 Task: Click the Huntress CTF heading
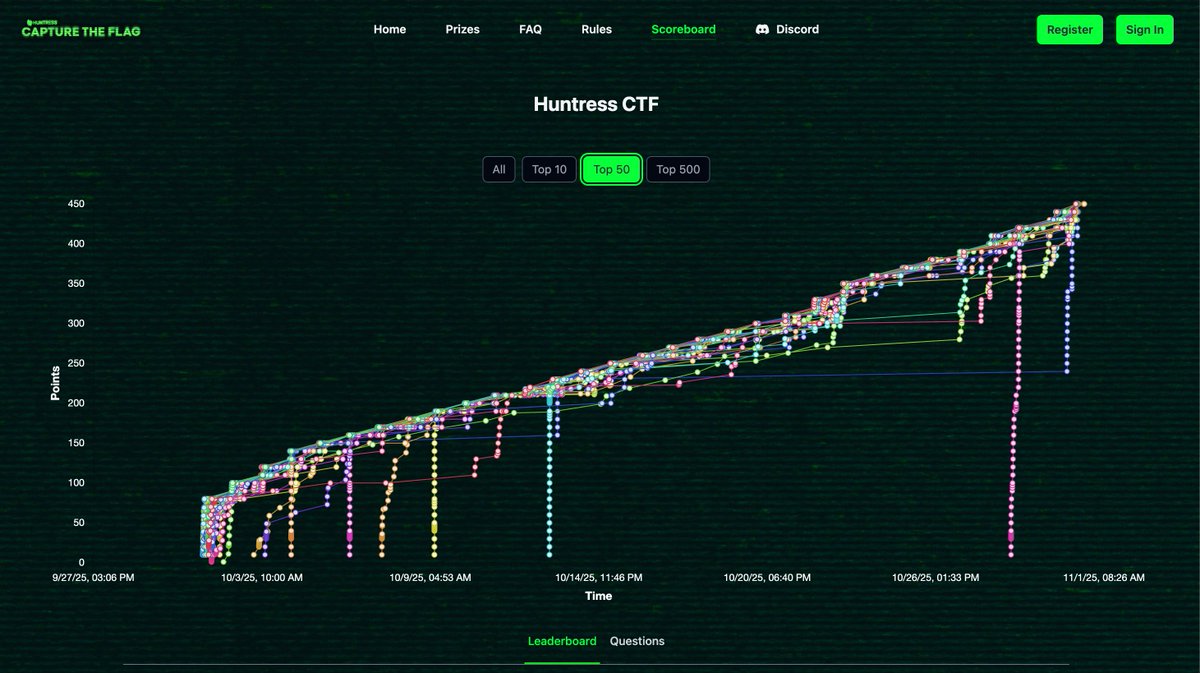click(596, 104)
